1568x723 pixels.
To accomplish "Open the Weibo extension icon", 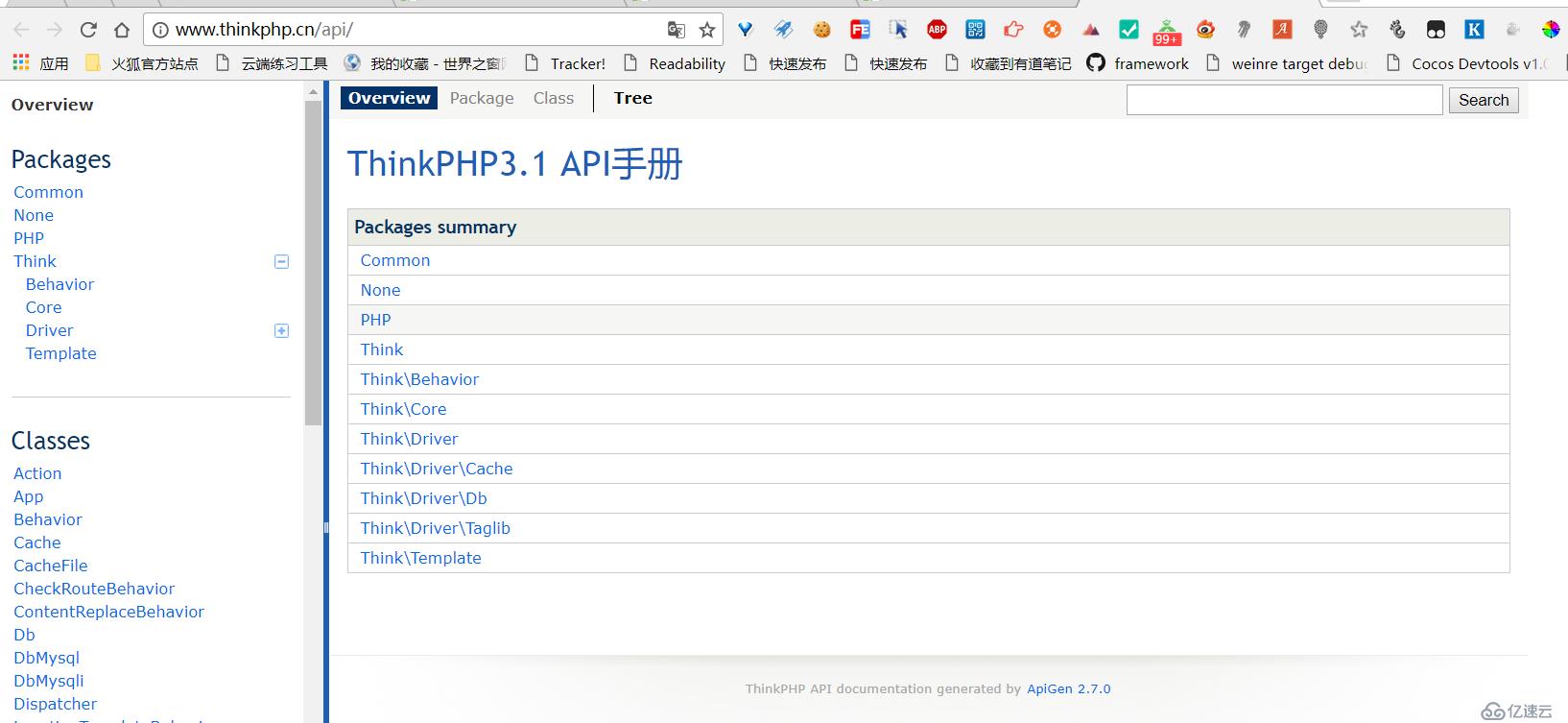I will pyautogui.click(x=1206, y=30).
